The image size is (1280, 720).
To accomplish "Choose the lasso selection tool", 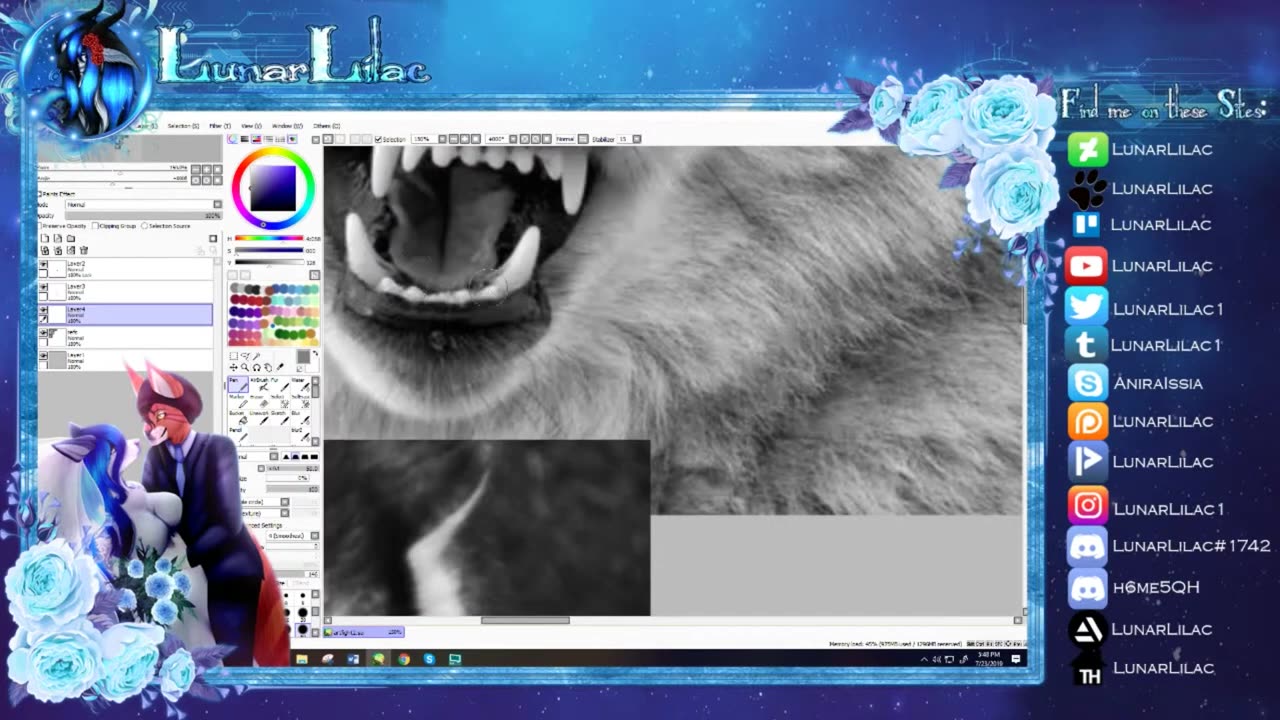I will pyautogui.click(x=245, y=356).
